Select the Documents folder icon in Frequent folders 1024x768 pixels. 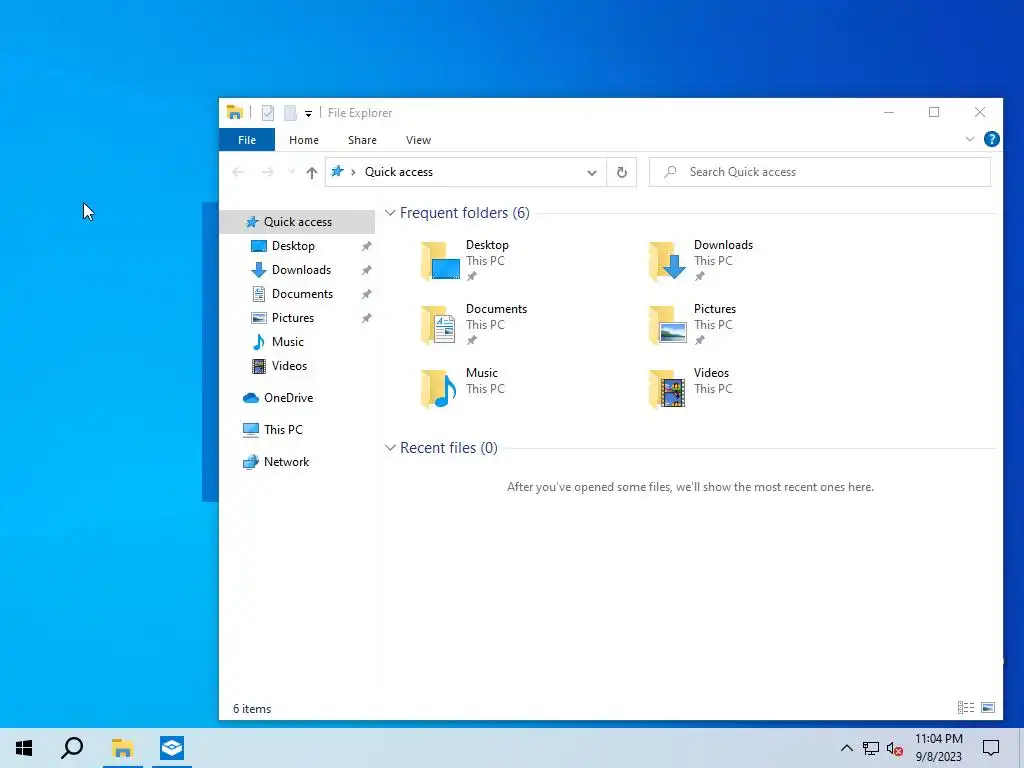(439, 325)
